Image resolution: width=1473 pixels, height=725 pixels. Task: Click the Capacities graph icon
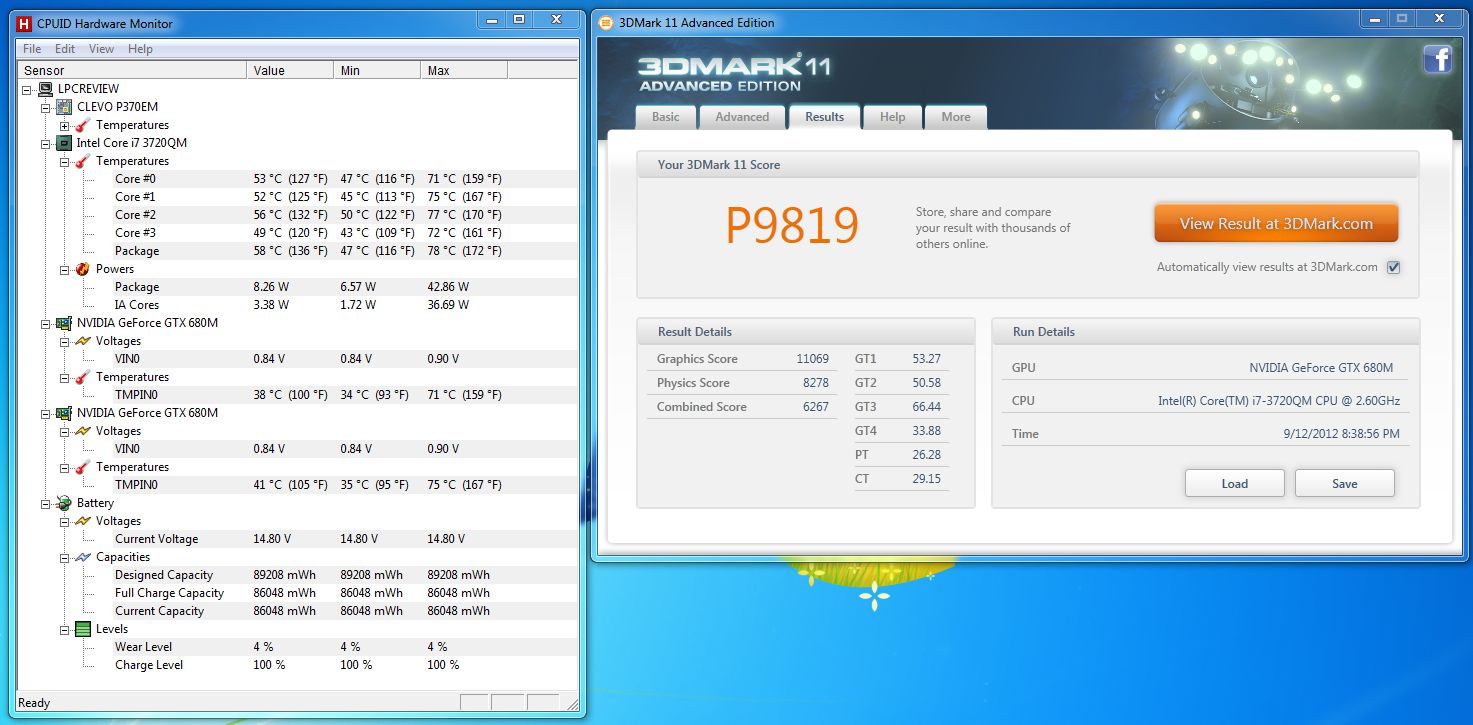[83, 557]
